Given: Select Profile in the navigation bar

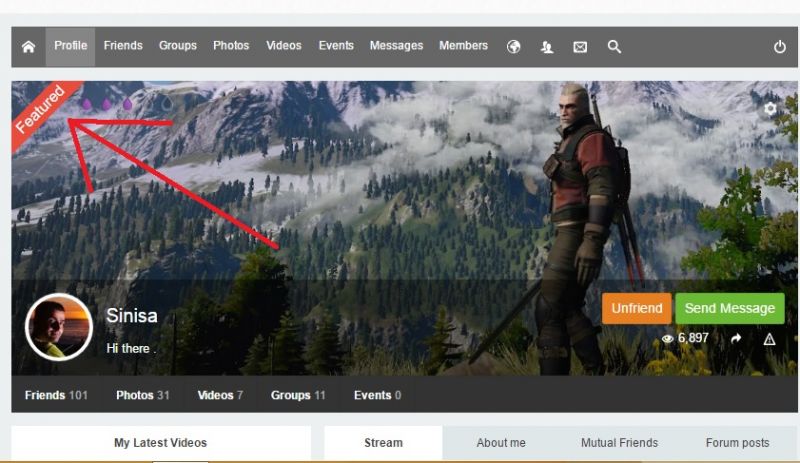Looking at the screenshot, I should [x=70, y=46].
